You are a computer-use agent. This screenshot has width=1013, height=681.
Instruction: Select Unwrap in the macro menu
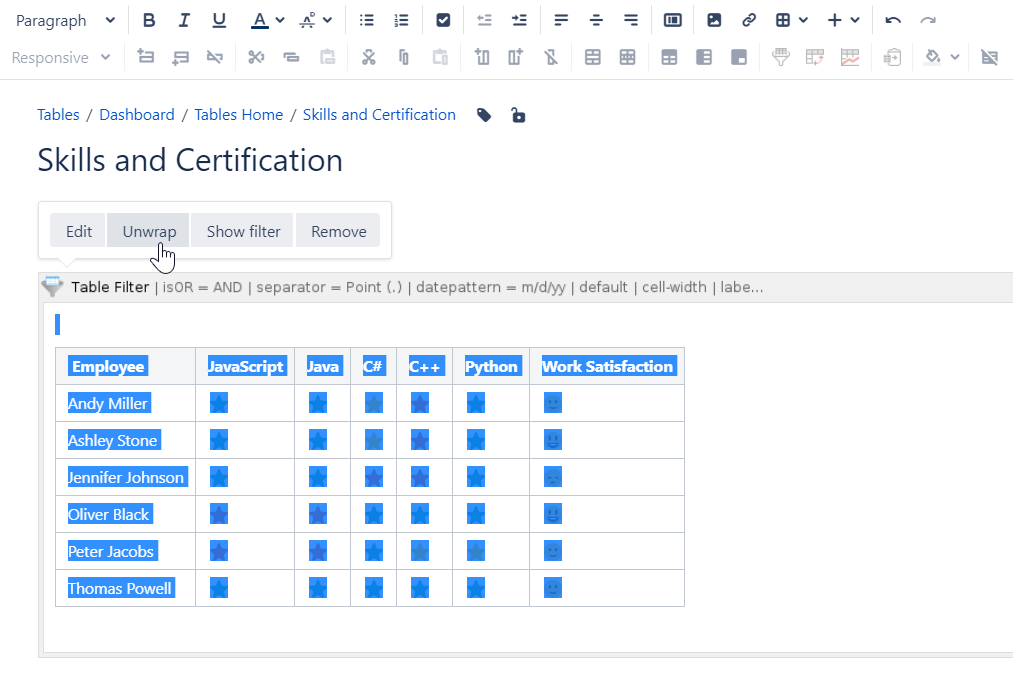[149, 231]
